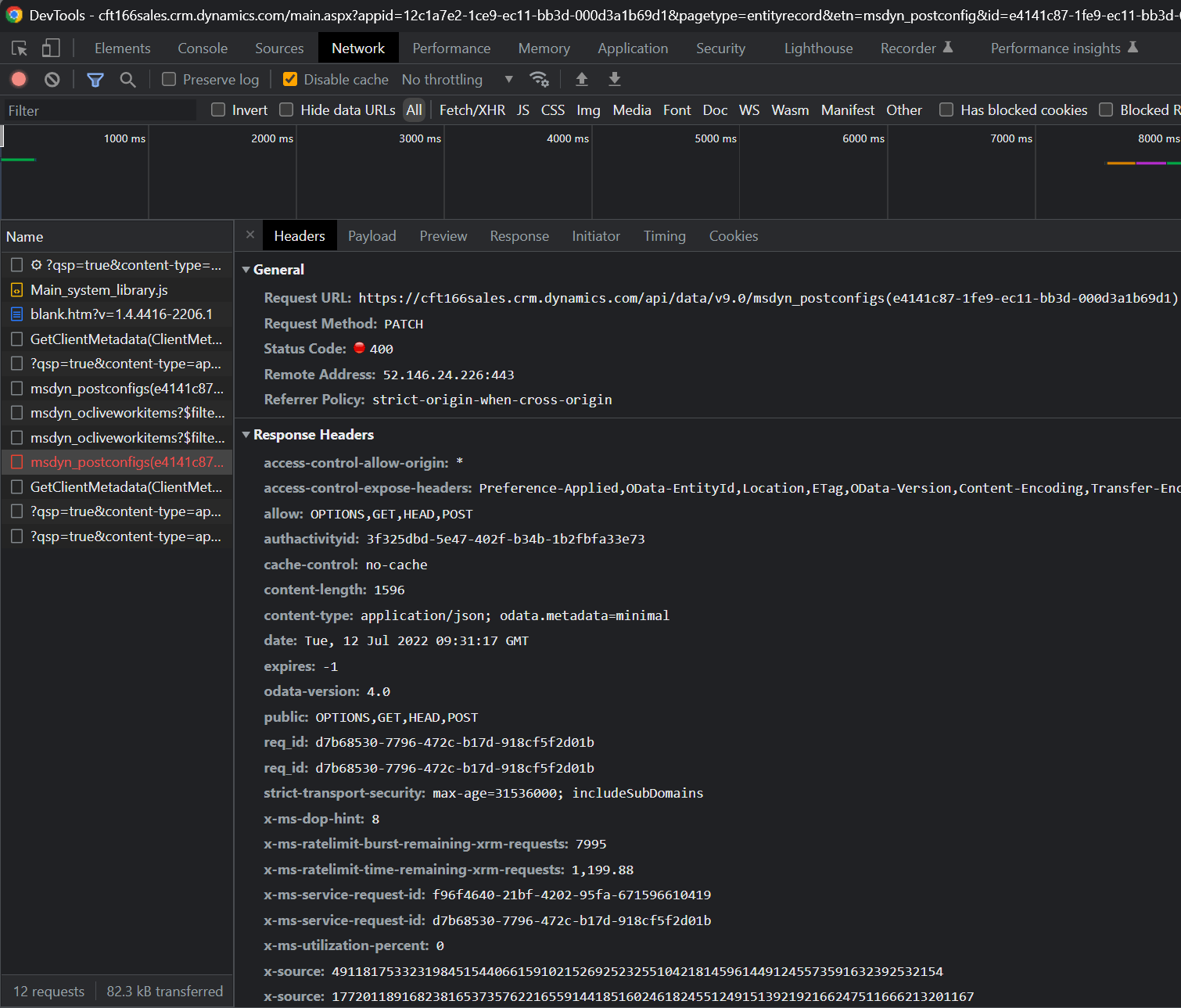The width and height of the screenshot is (1181, 1008).
Task: Open network conditions wifi-gear icon
Action: point(539,79)
